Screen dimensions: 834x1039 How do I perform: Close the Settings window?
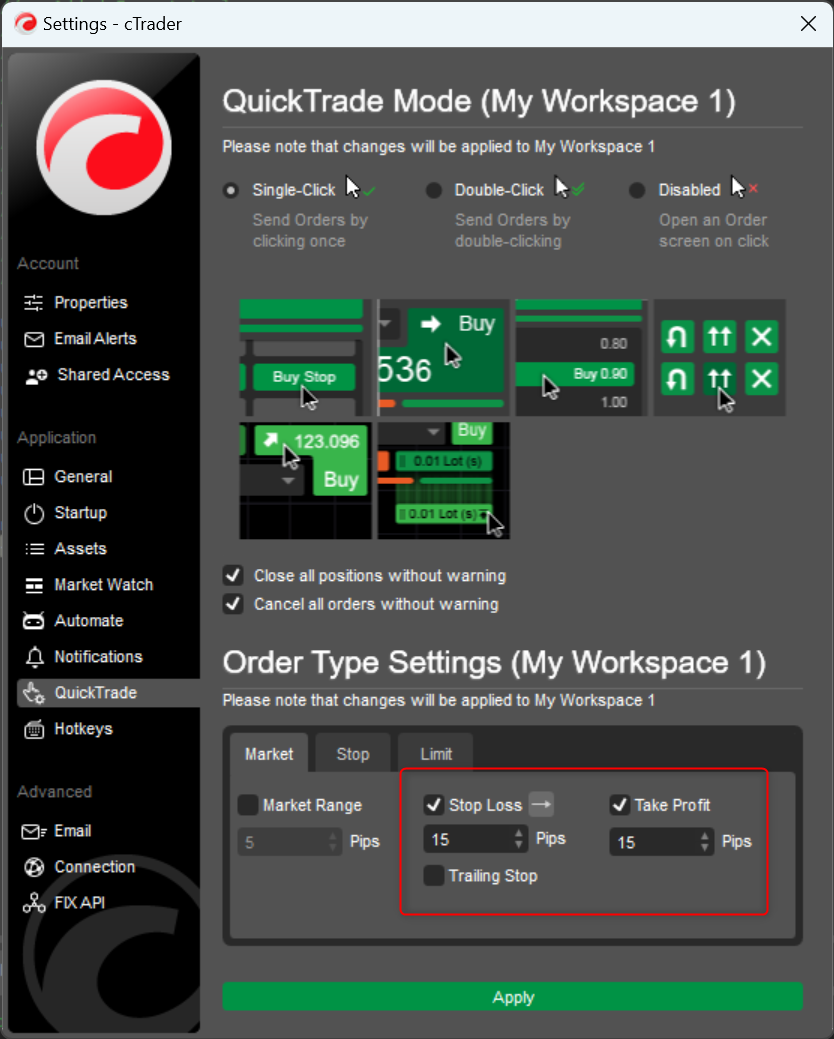[808, 24]
